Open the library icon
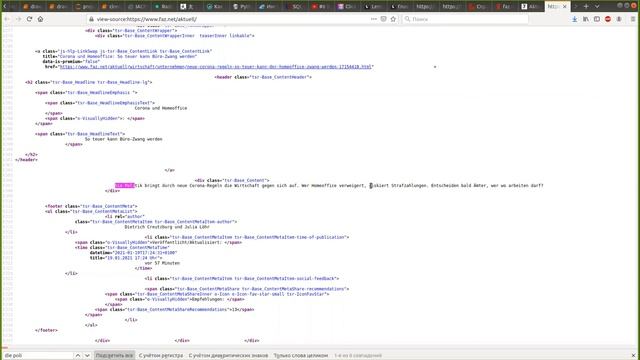Viewport: 640px width, 360px height. tap(586, 19)
